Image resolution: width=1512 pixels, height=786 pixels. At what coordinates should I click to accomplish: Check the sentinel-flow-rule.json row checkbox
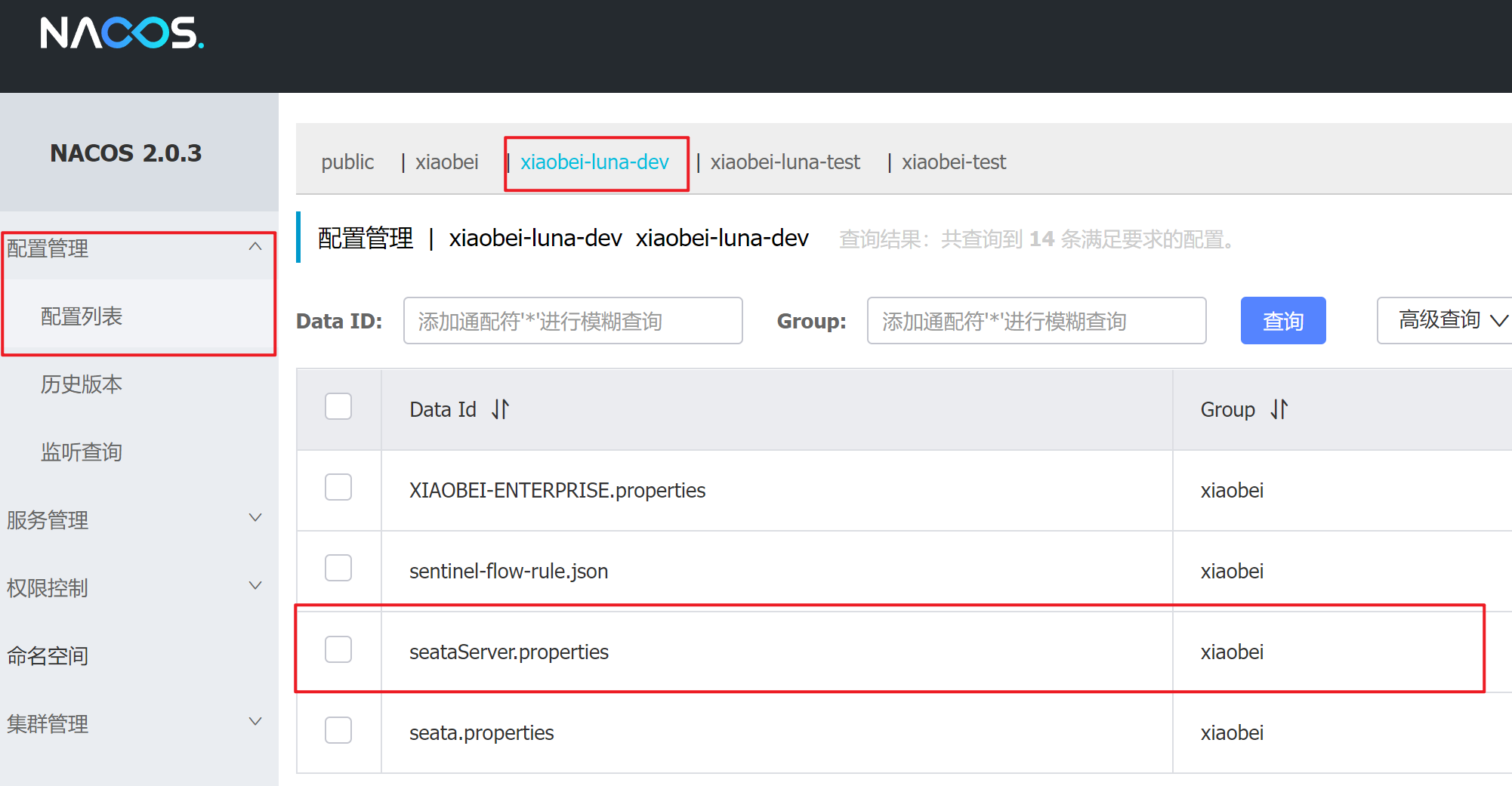(338, 568)
